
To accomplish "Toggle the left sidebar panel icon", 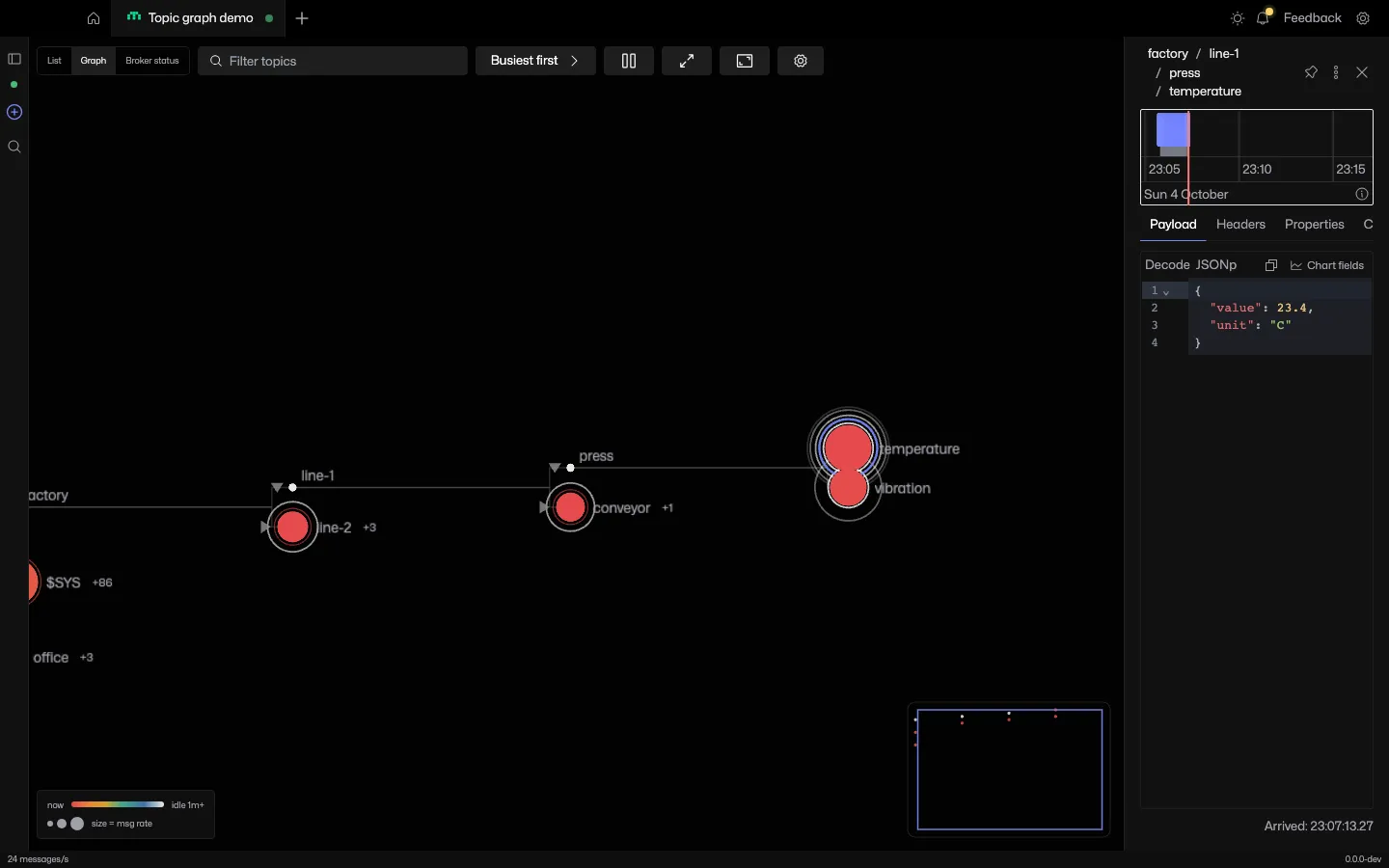I will coord(14,59).
